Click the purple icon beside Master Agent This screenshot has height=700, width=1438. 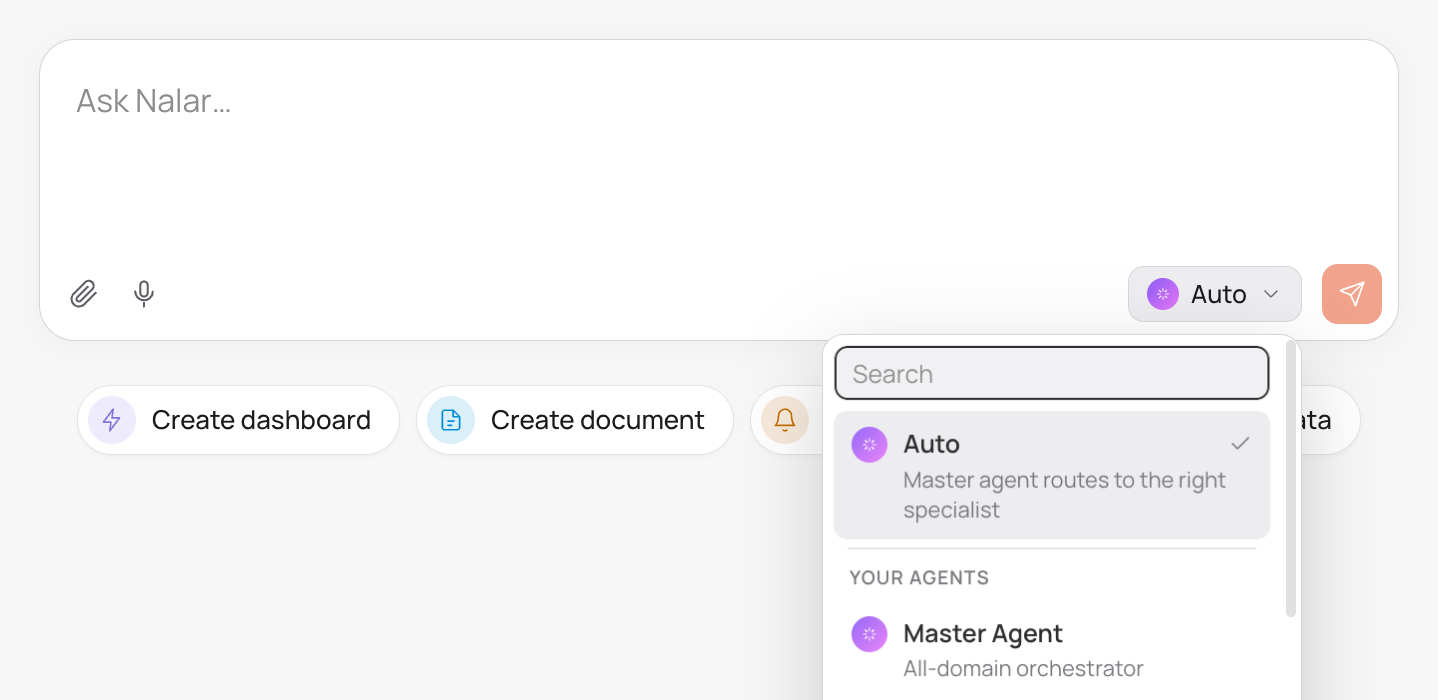click(869, 634)
